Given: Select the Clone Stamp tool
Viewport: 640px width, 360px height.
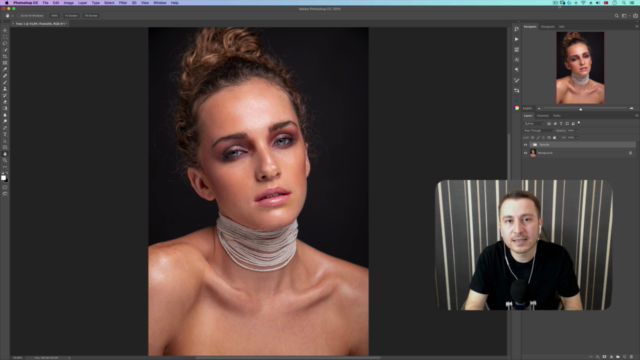Looking at the screenshot, I should coord(5,89).
